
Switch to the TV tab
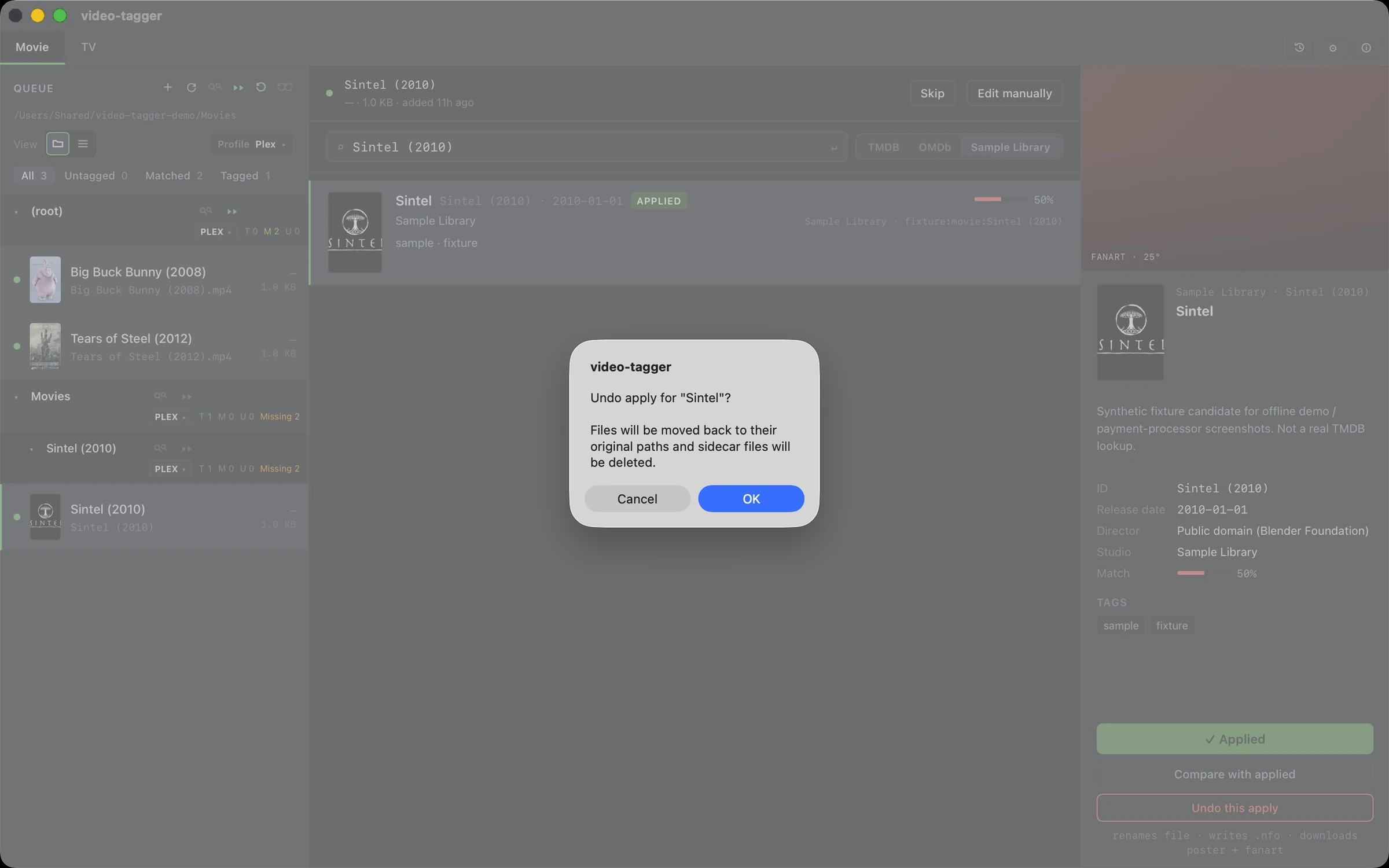88,47
